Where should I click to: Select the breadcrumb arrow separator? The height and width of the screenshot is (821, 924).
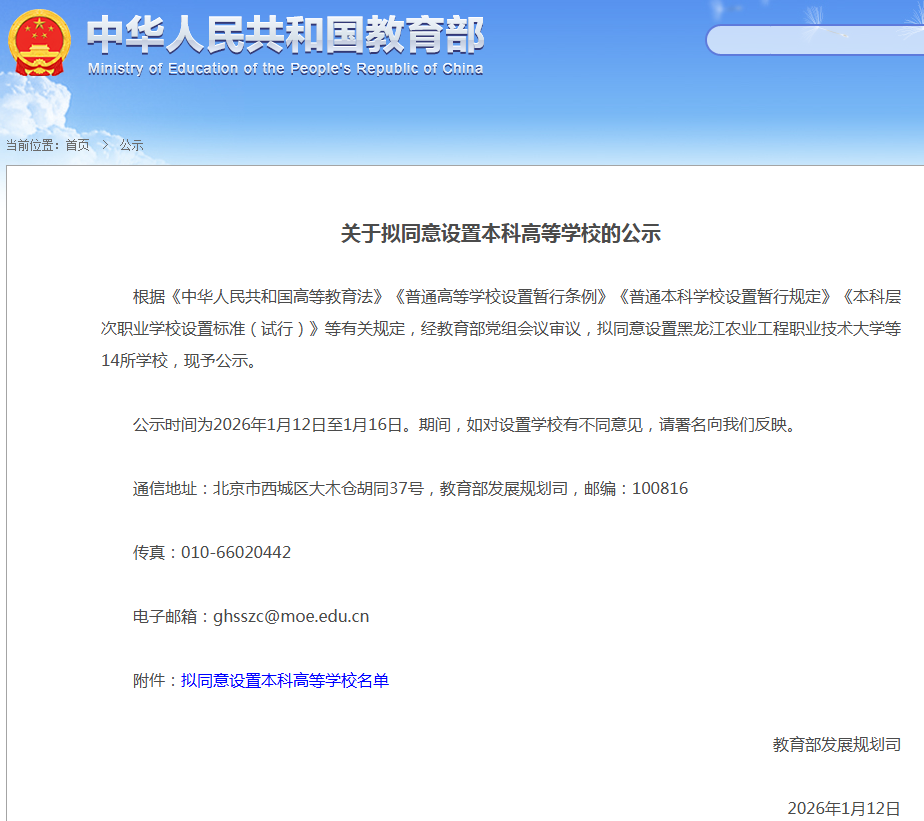103,144
